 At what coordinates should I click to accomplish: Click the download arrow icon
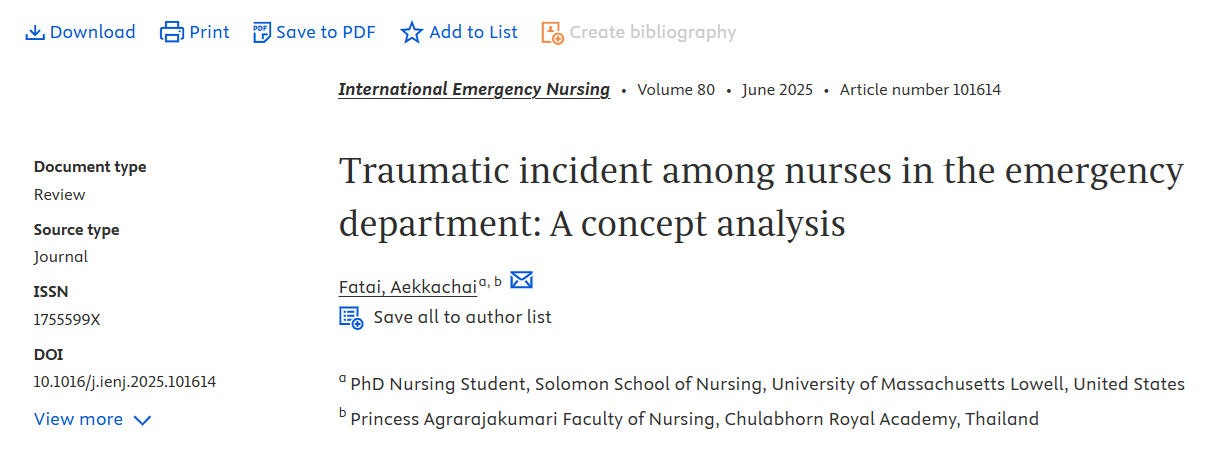pos(35,32)
